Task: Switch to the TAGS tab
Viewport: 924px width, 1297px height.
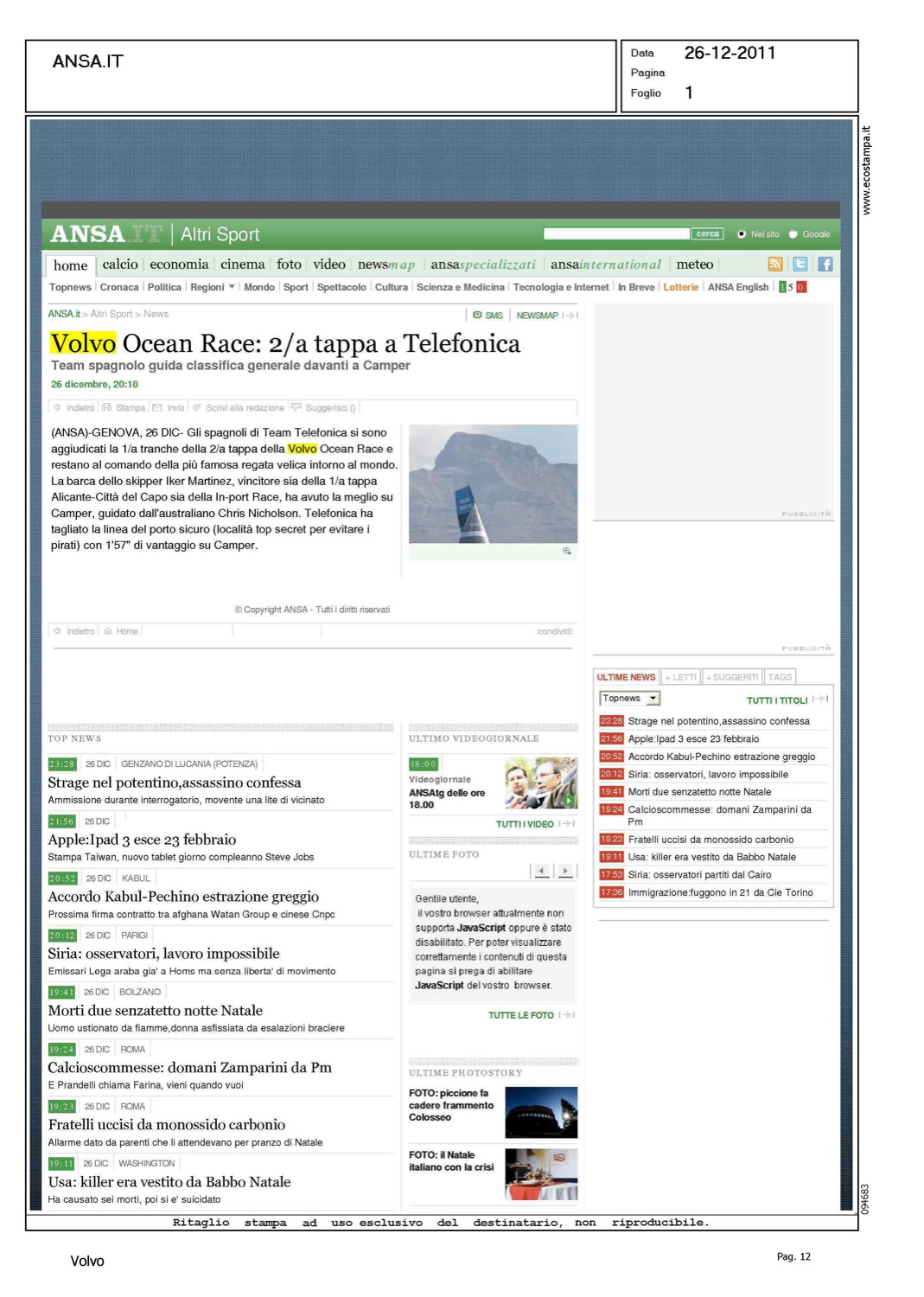Action: [780, 677]
